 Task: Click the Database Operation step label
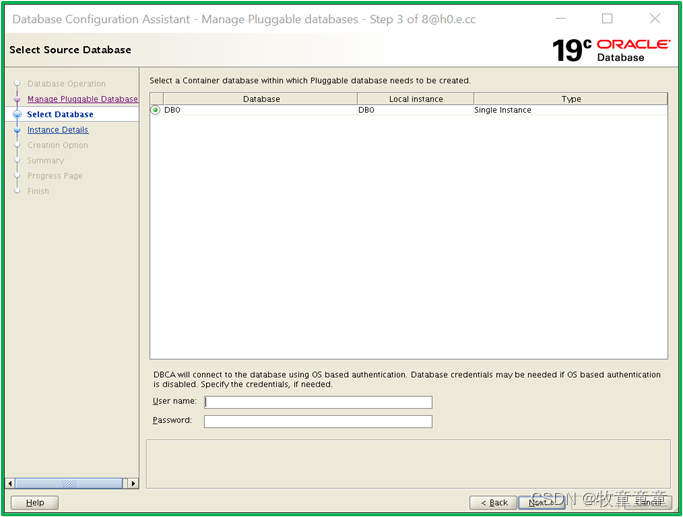(x=66, y=84)
